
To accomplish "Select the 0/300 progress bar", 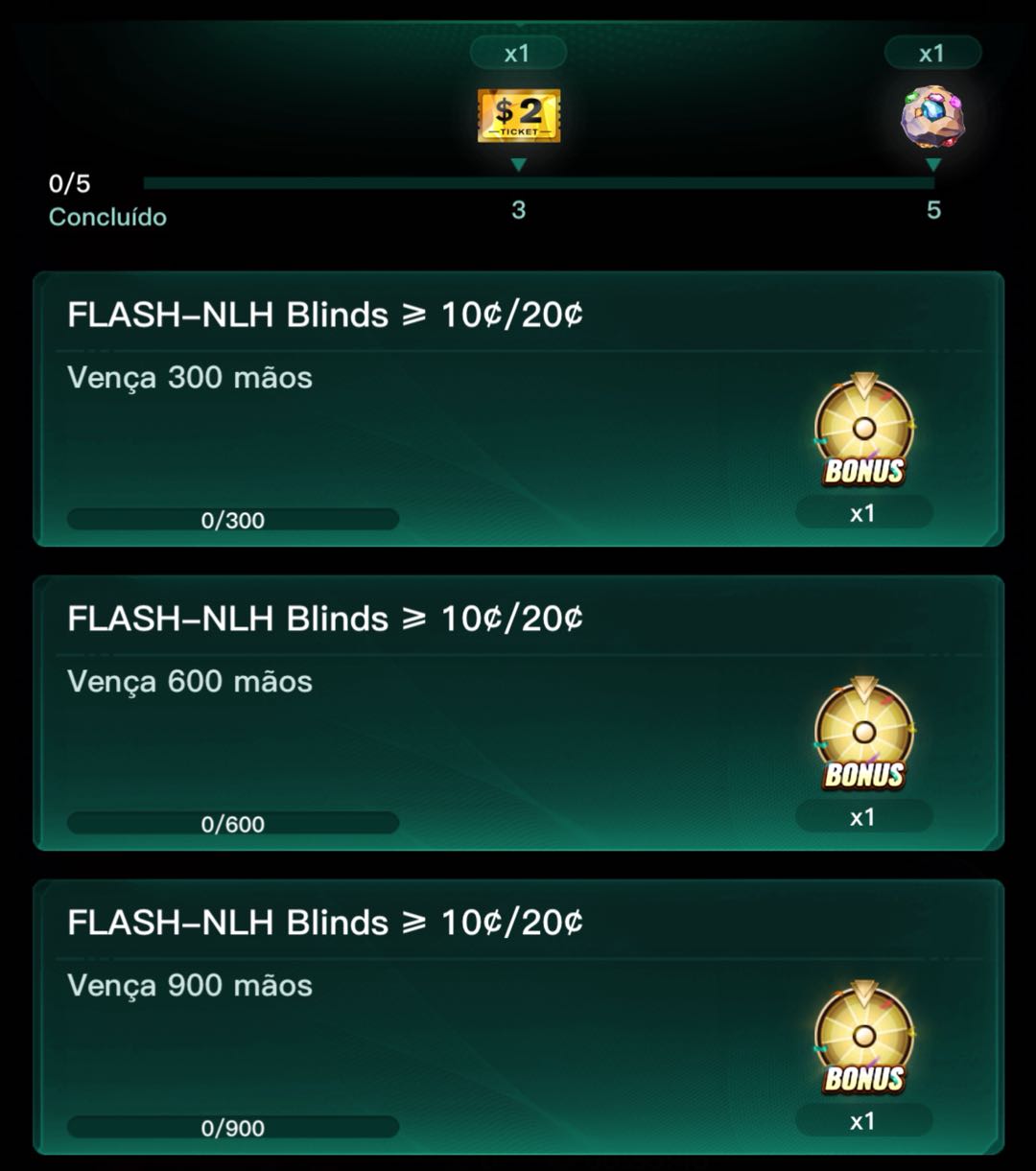I will click(x=233, y=520).
